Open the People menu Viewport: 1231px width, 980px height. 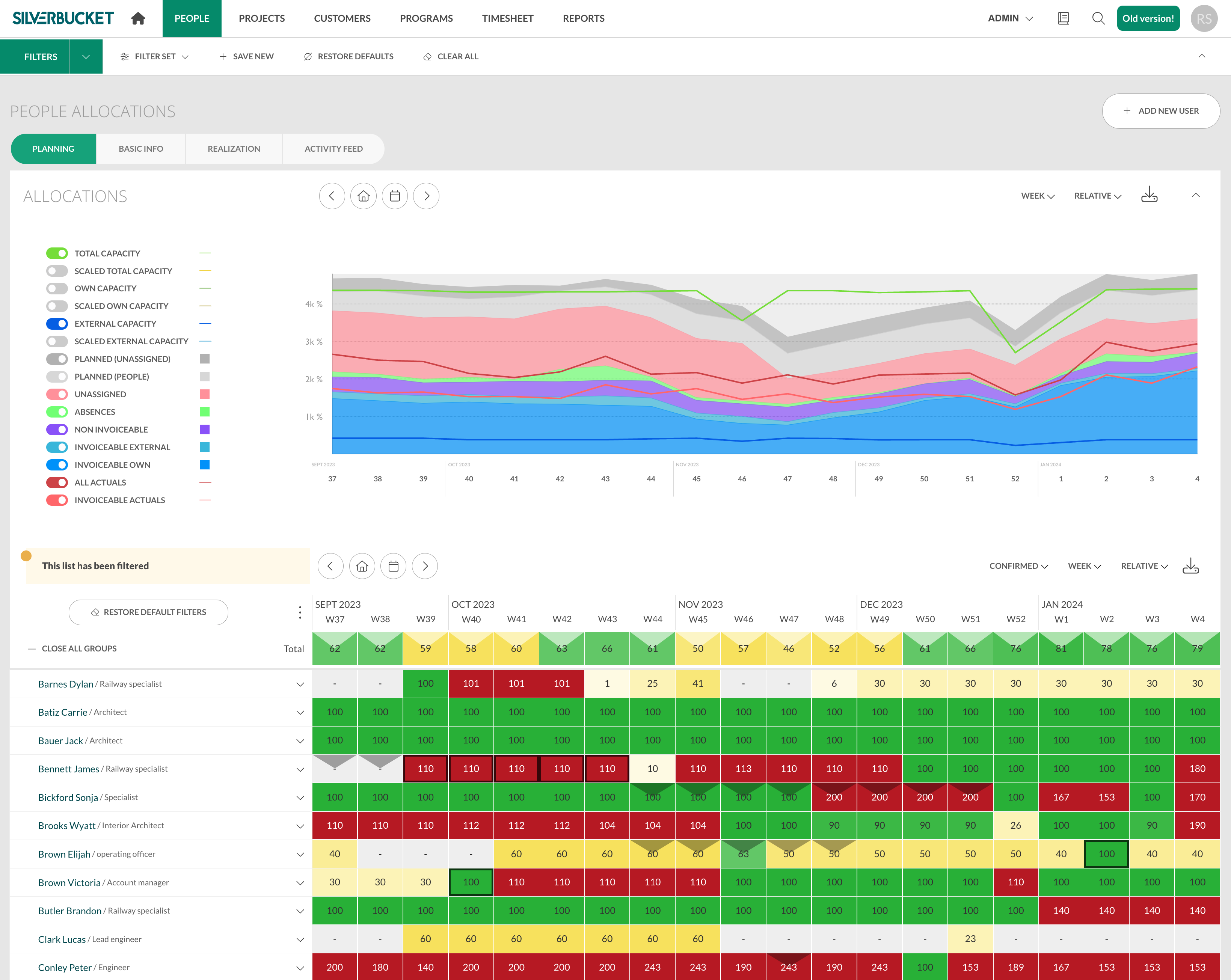192,18
